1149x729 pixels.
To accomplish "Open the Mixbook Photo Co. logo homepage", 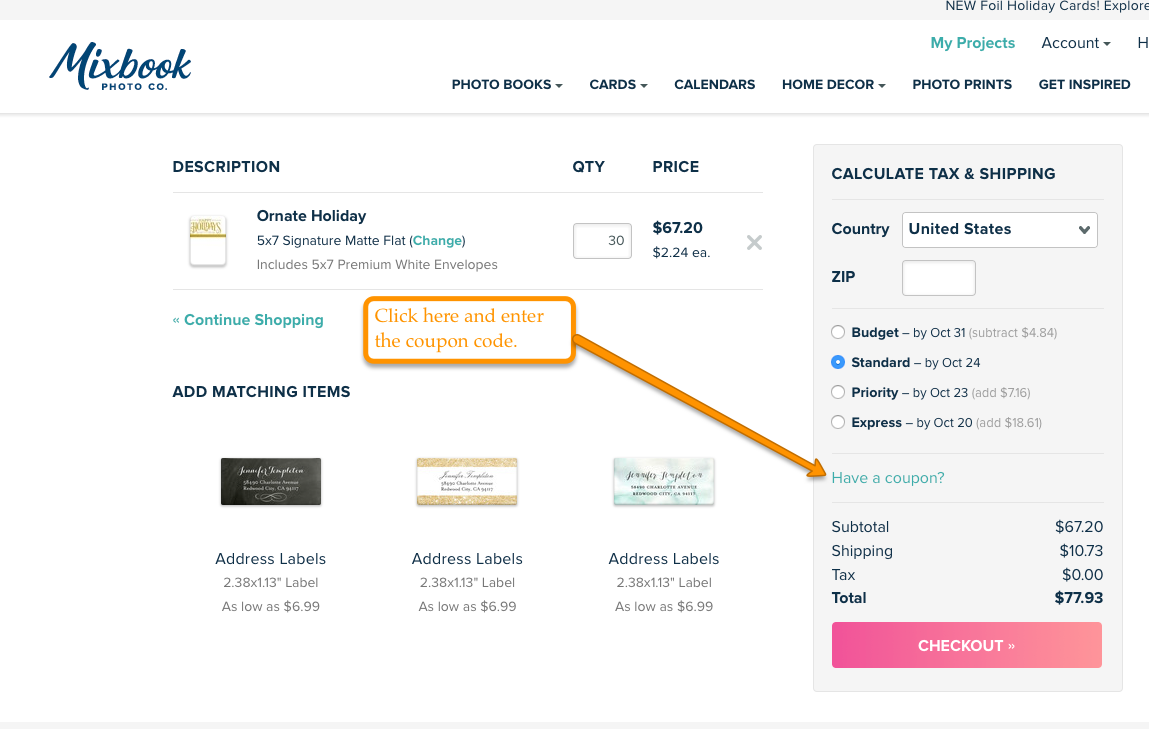I will (x=120, y=67).
